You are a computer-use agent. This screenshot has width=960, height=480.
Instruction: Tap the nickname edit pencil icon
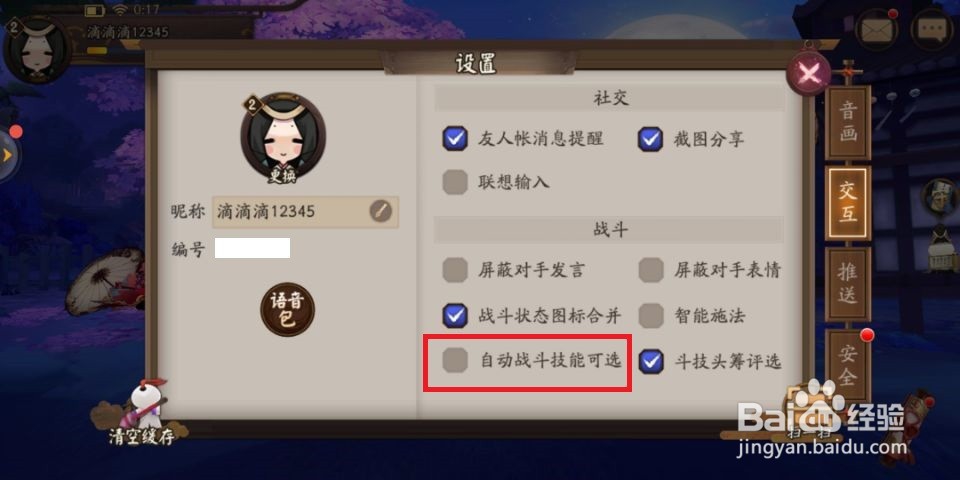[x=380, y=212]
